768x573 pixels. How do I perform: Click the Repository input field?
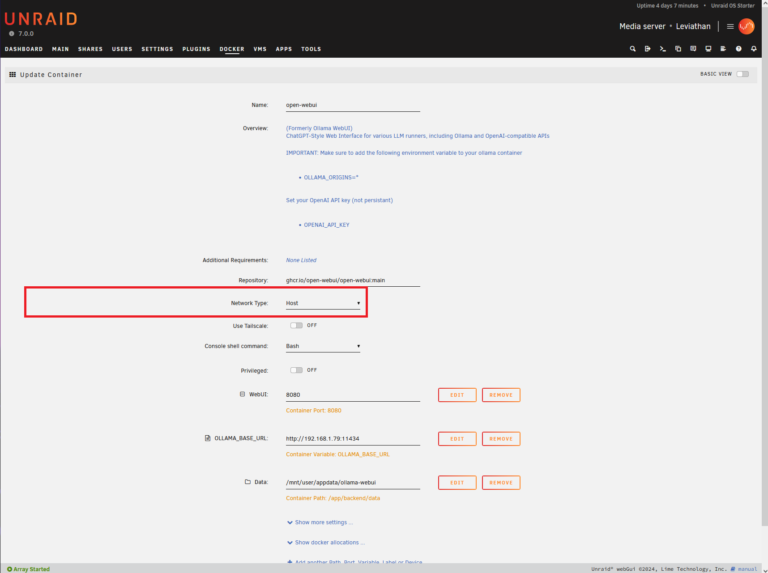pos(352,280)
